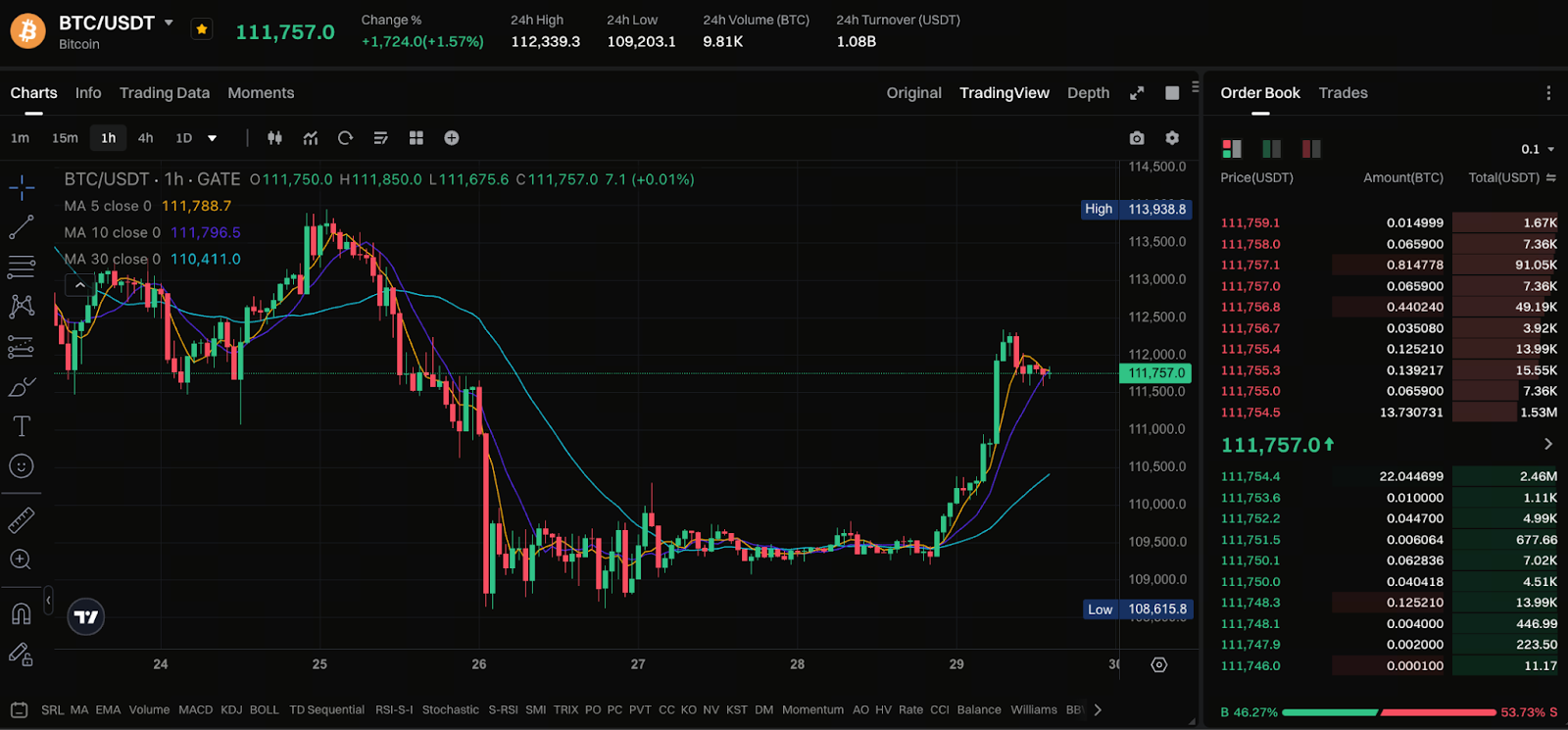
Task: Click the chart layout square icon
Action: point(1172,93)
